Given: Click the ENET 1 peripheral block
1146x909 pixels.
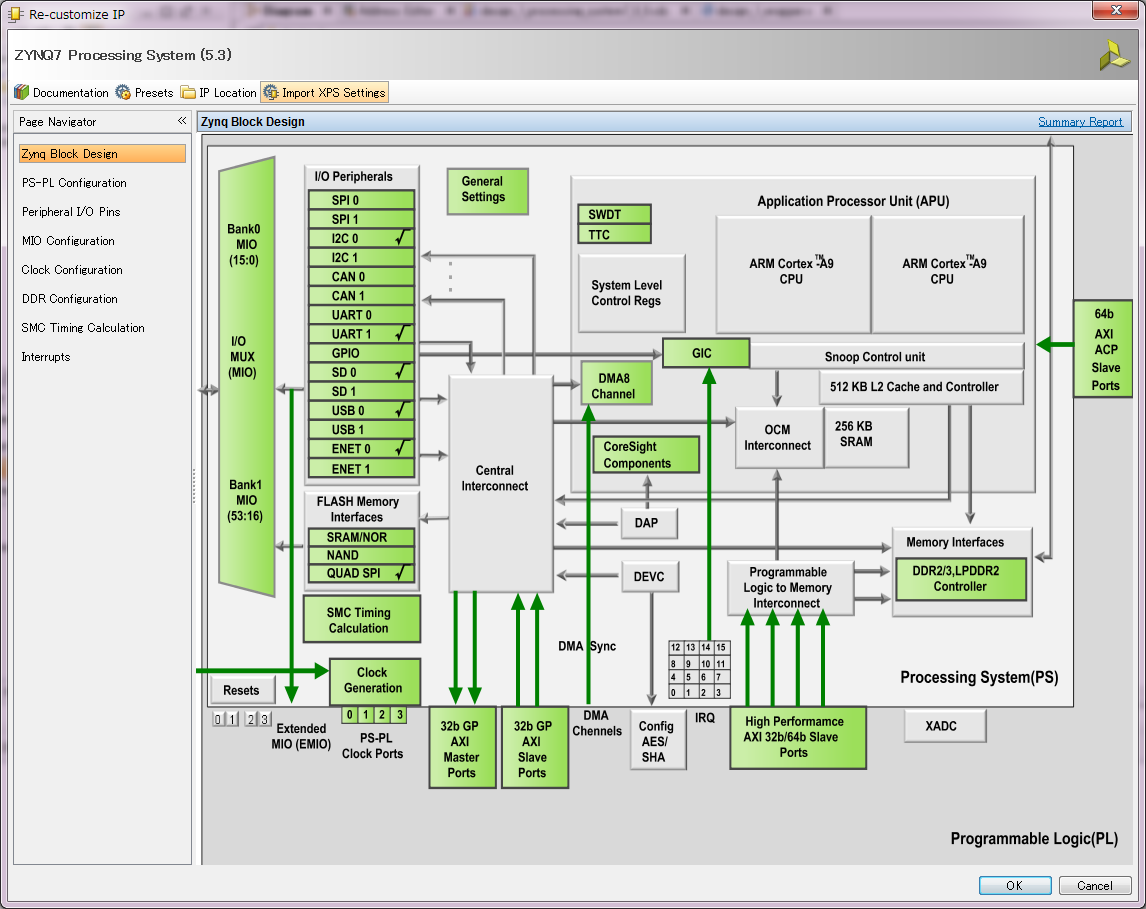Looking at the screenshot, I should tap(361, 468).
